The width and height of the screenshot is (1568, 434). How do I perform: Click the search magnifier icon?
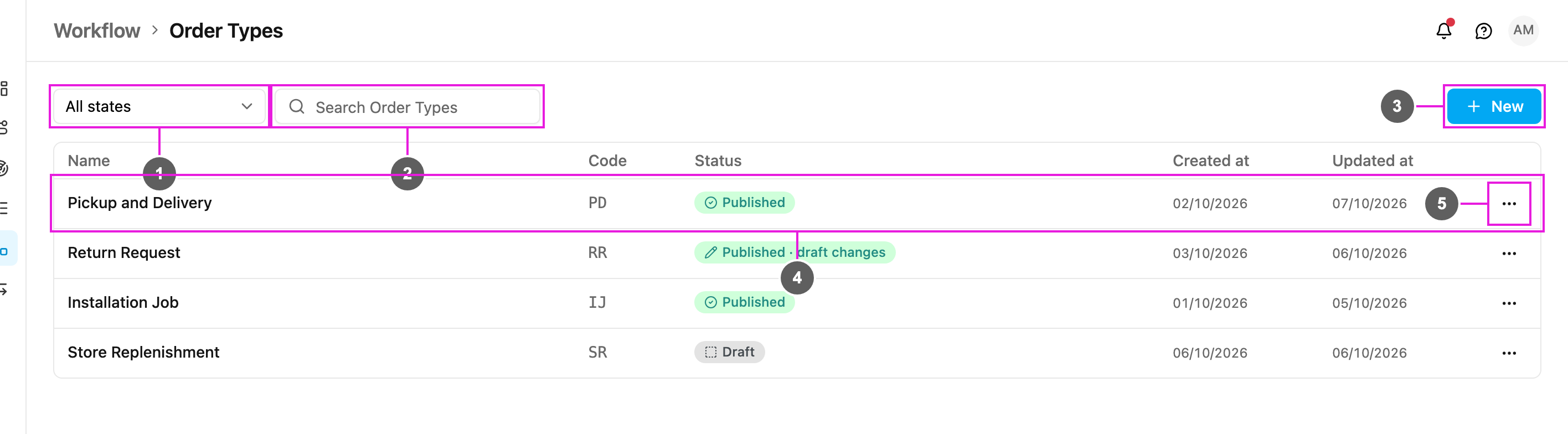(296, 106)
